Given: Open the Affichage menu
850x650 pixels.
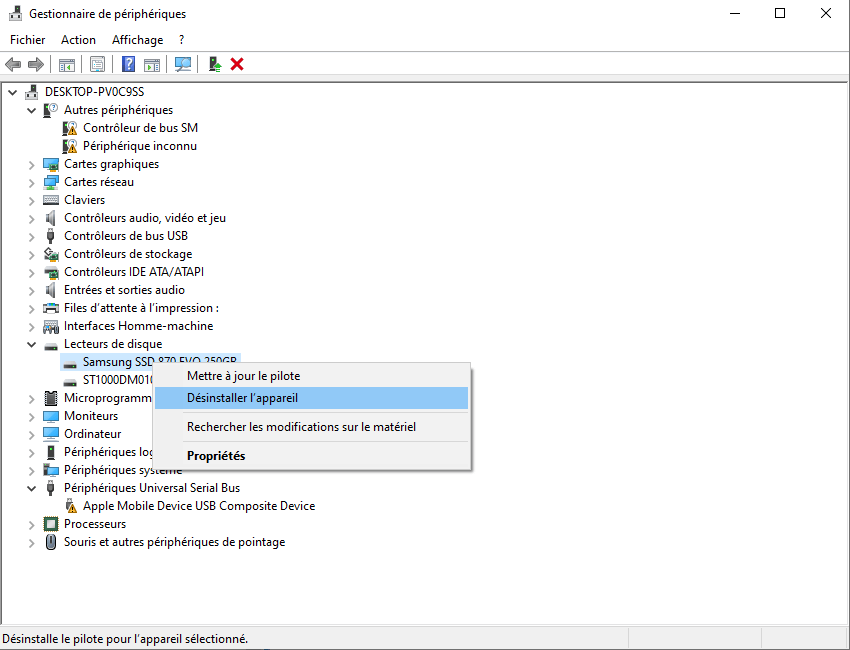Looking at the screenshot, I should click(137, 39).
